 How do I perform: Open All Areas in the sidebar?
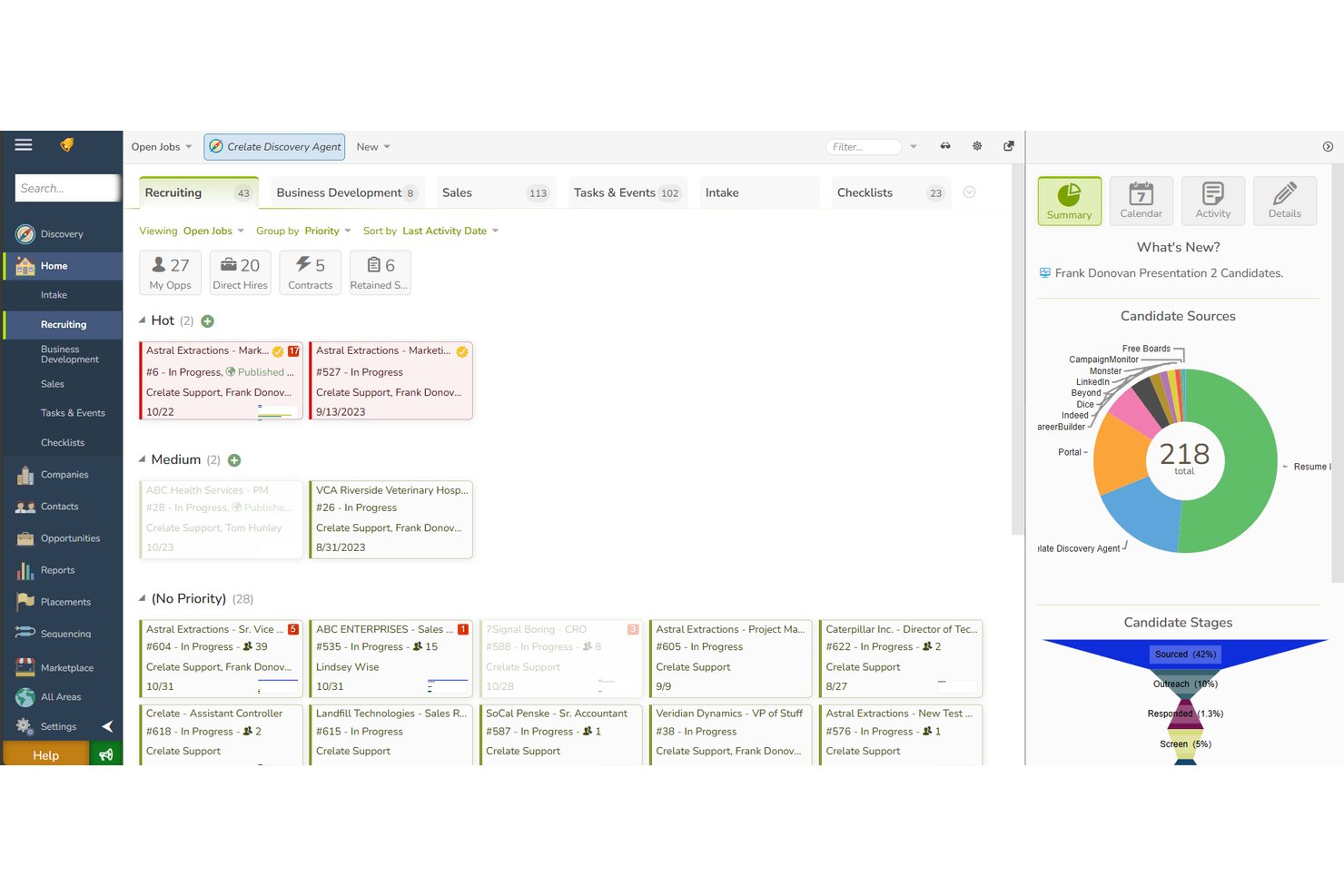62,697
